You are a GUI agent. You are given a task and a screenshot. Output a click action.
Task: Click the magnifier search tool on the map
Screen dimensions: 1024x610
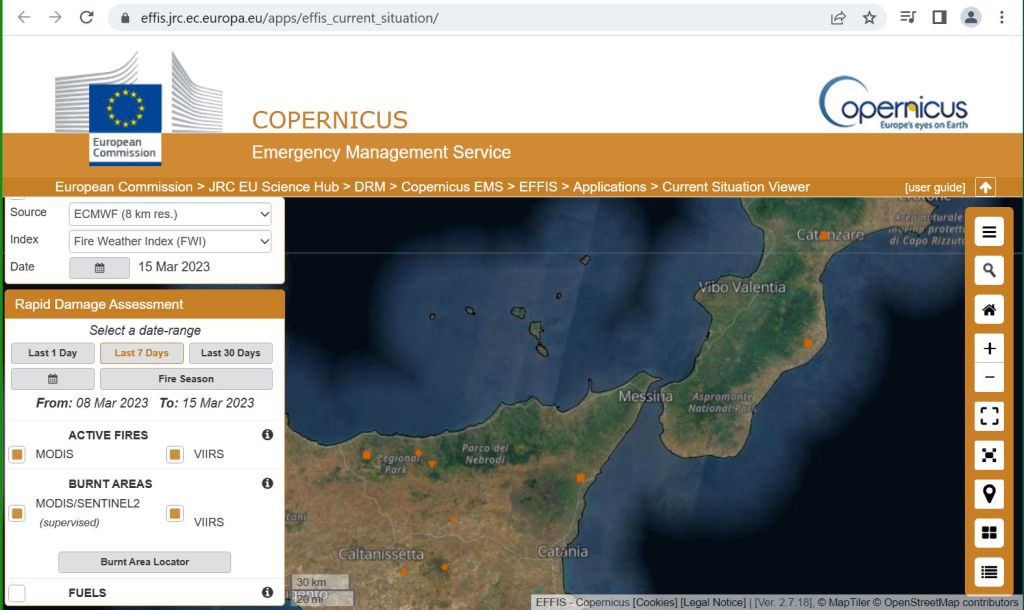[x=989, y=271]
